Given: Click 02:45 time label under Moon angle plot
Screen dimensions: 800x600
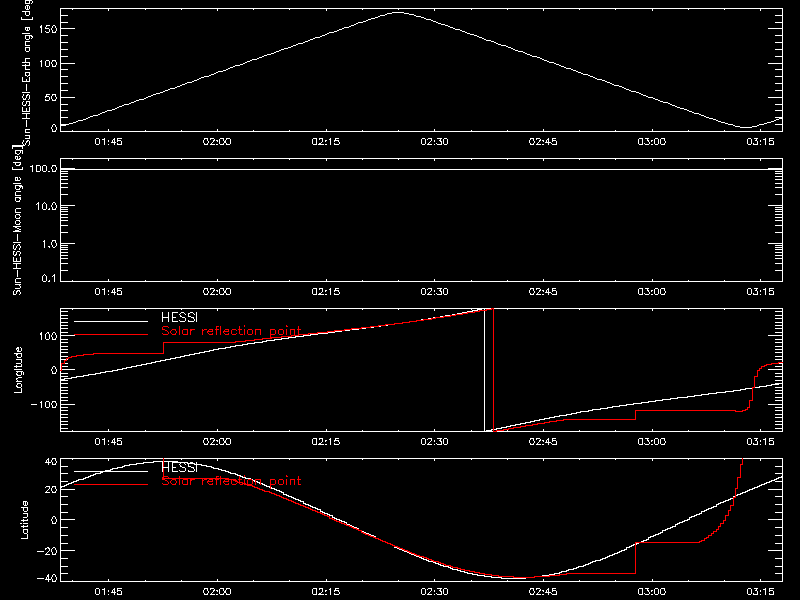Looking at the screenshot, I should [543, 292].
